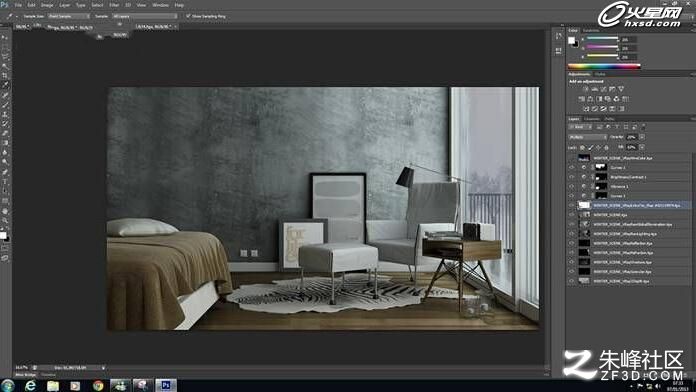This screenshot has height=392, width=696.
Task: Click the color spectrum ramp in Color panel
Action: tap(604, 67)
